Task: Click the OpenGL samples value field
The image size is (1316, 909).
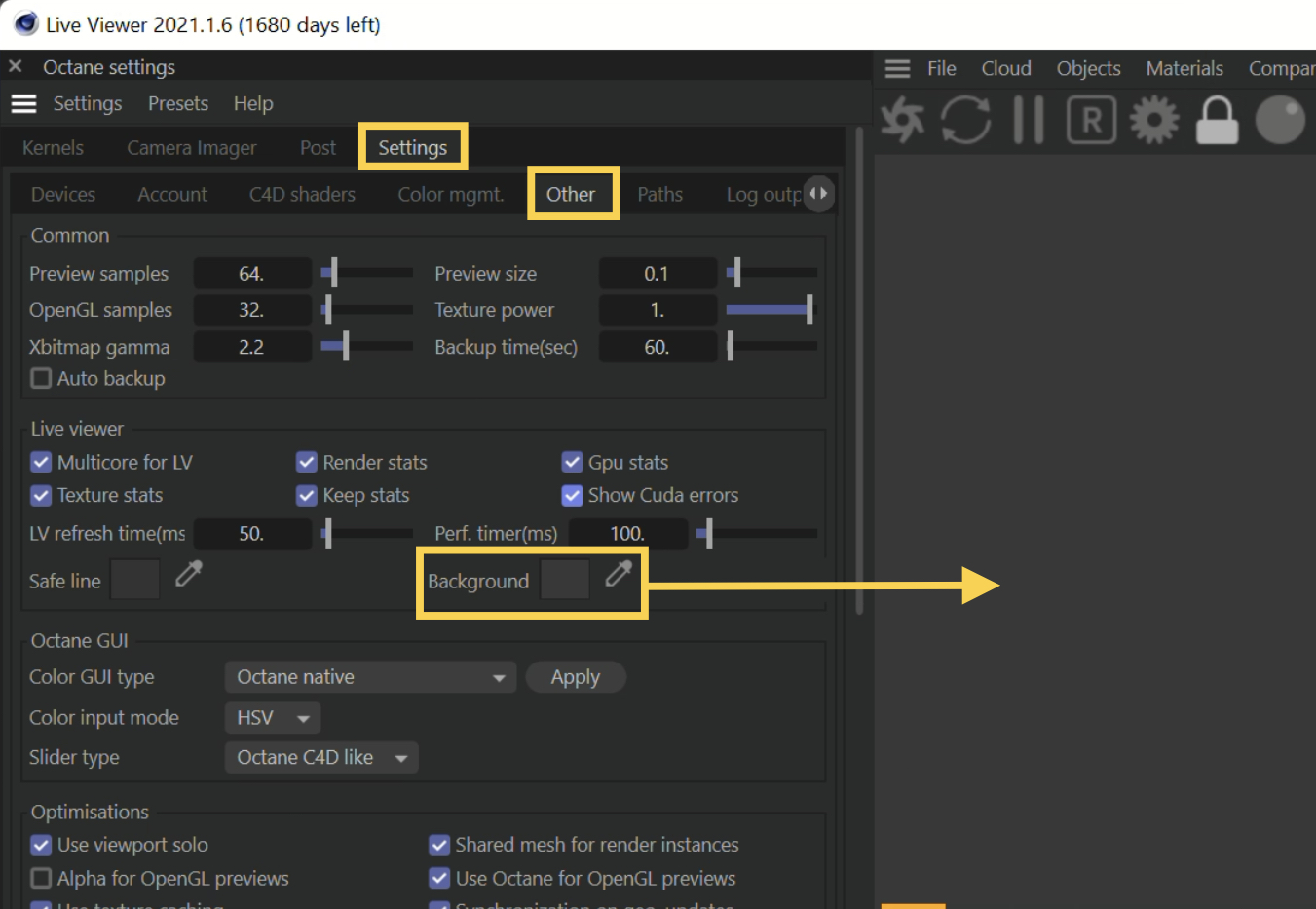Action: coord(252,310)
